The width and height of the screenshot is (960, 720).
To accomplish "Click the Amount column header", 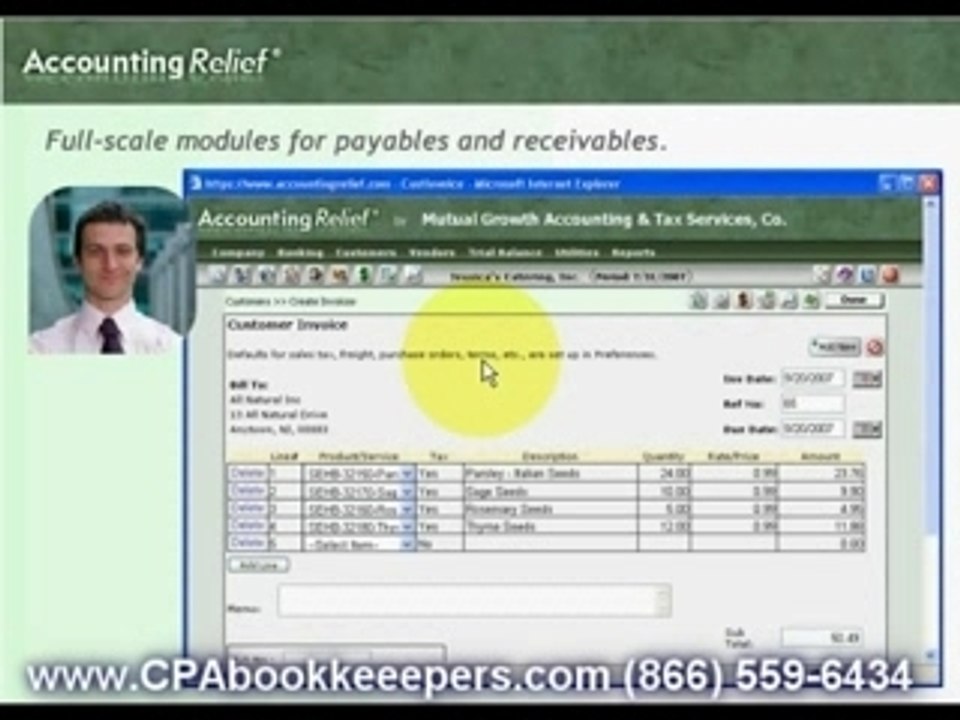I will pos(820,456).
